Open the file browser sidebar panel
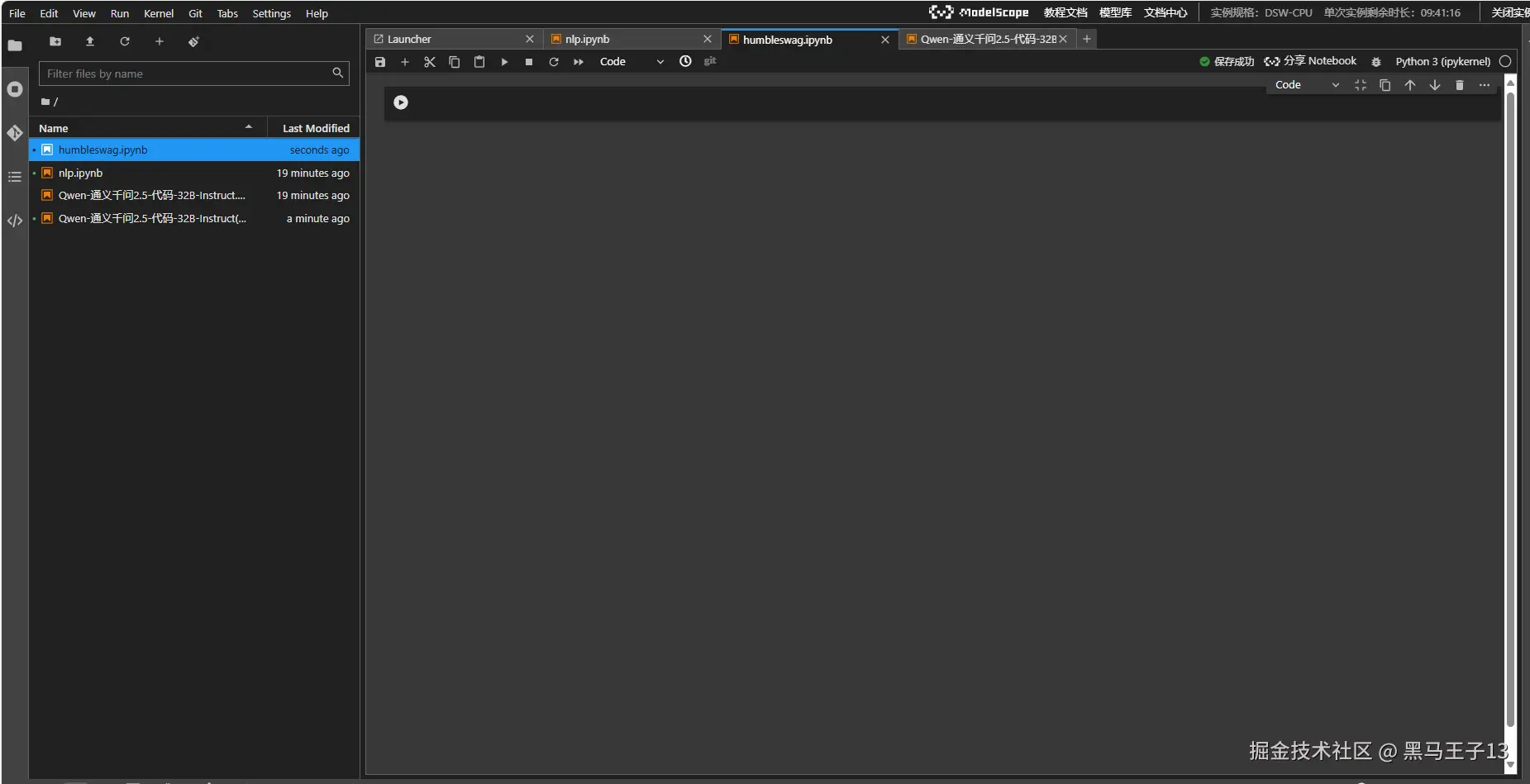The height and width of the screenshot is (784, 1530). pos(15,45)
